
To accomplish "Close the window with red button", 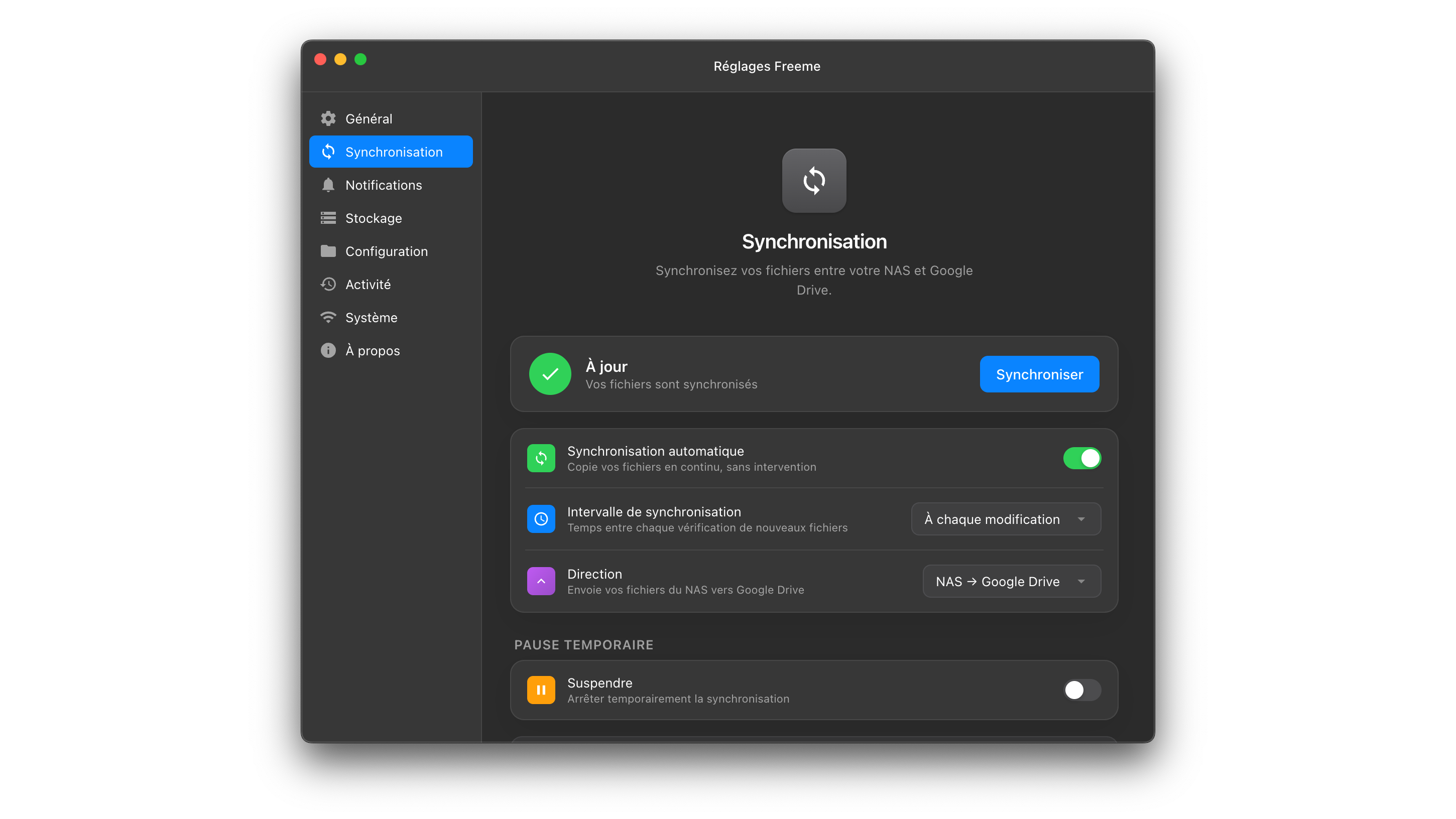I will coord(320,59).
